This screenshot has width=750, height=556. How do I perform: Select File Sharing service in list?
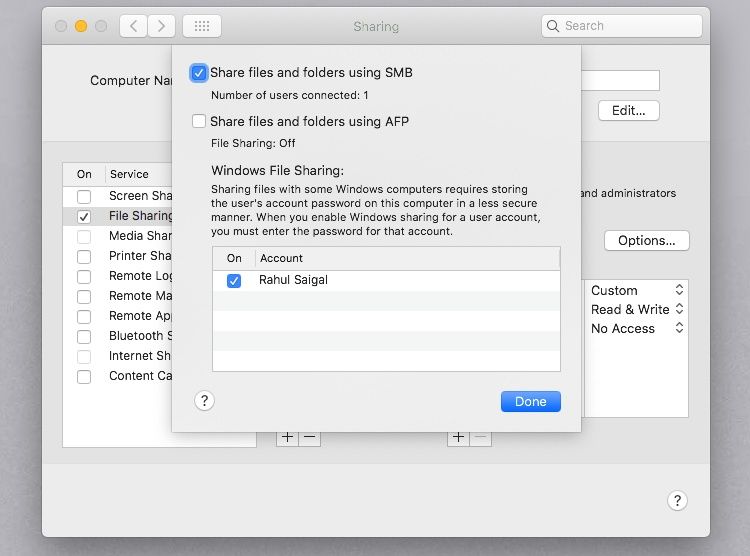(140, 215)
